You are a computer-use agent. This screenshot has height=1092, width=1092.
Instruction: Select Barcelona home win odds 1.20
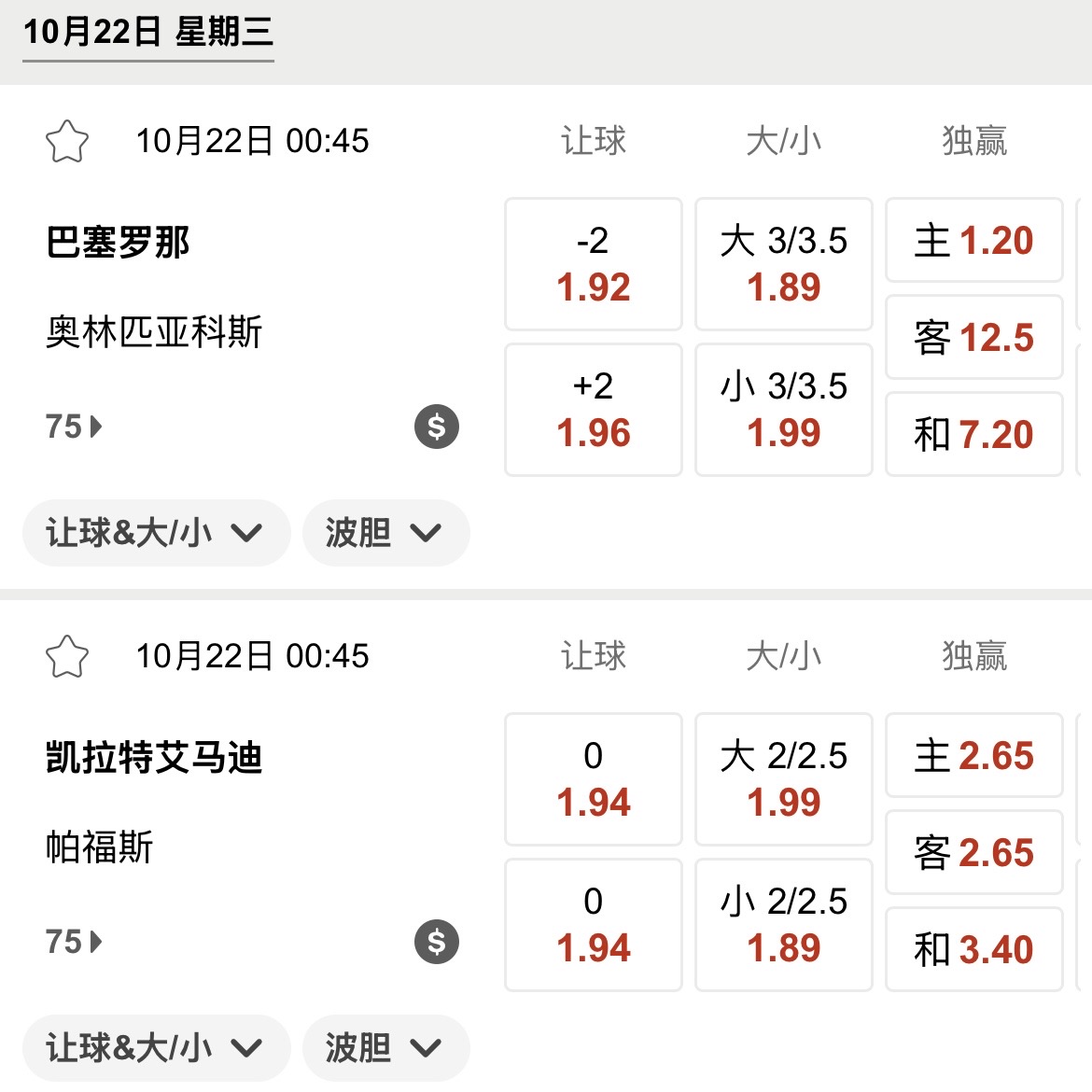(x=973, y=241)
